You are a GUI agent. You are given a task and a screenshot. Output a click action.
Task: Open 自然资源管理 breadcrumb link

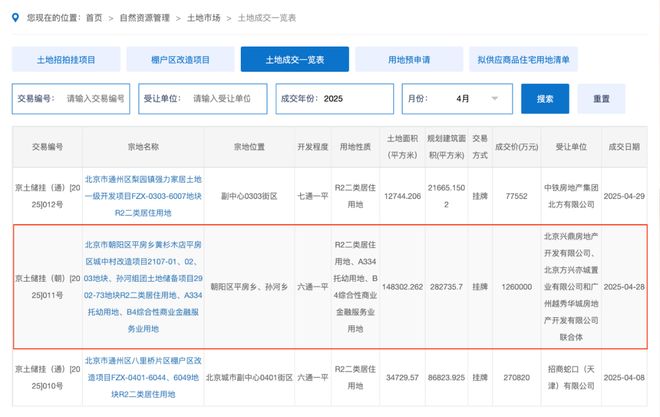click(145, 18)
